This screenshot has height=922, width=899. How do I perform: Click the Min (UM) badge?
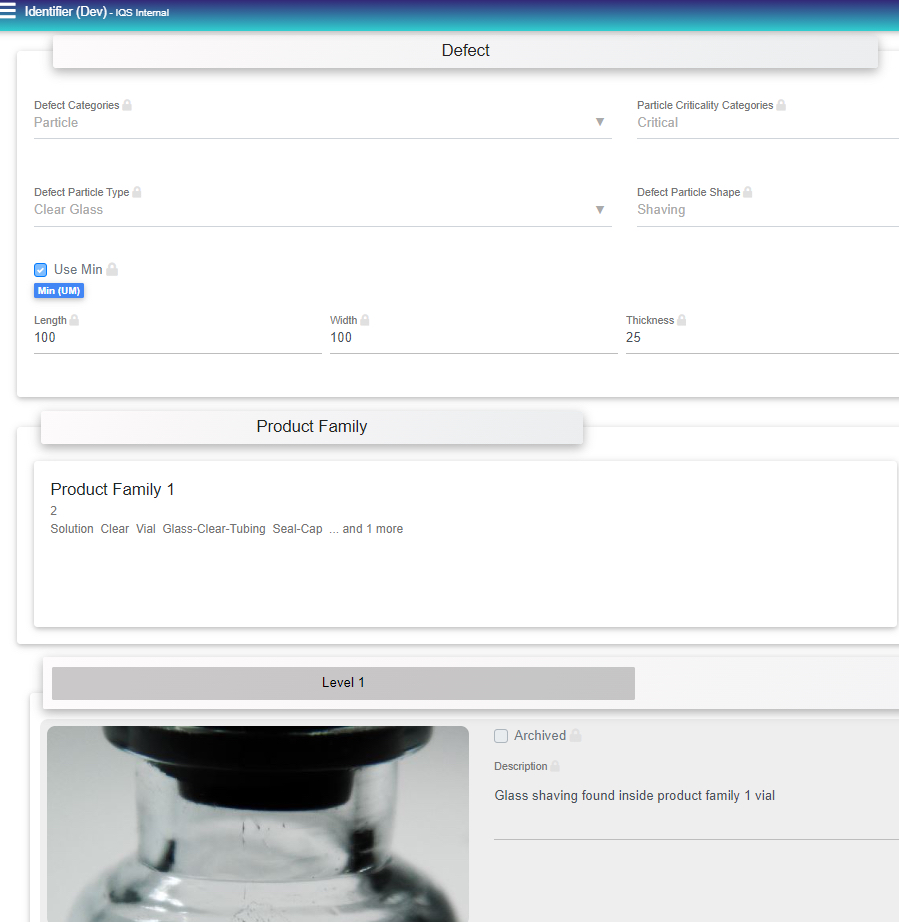59,291
